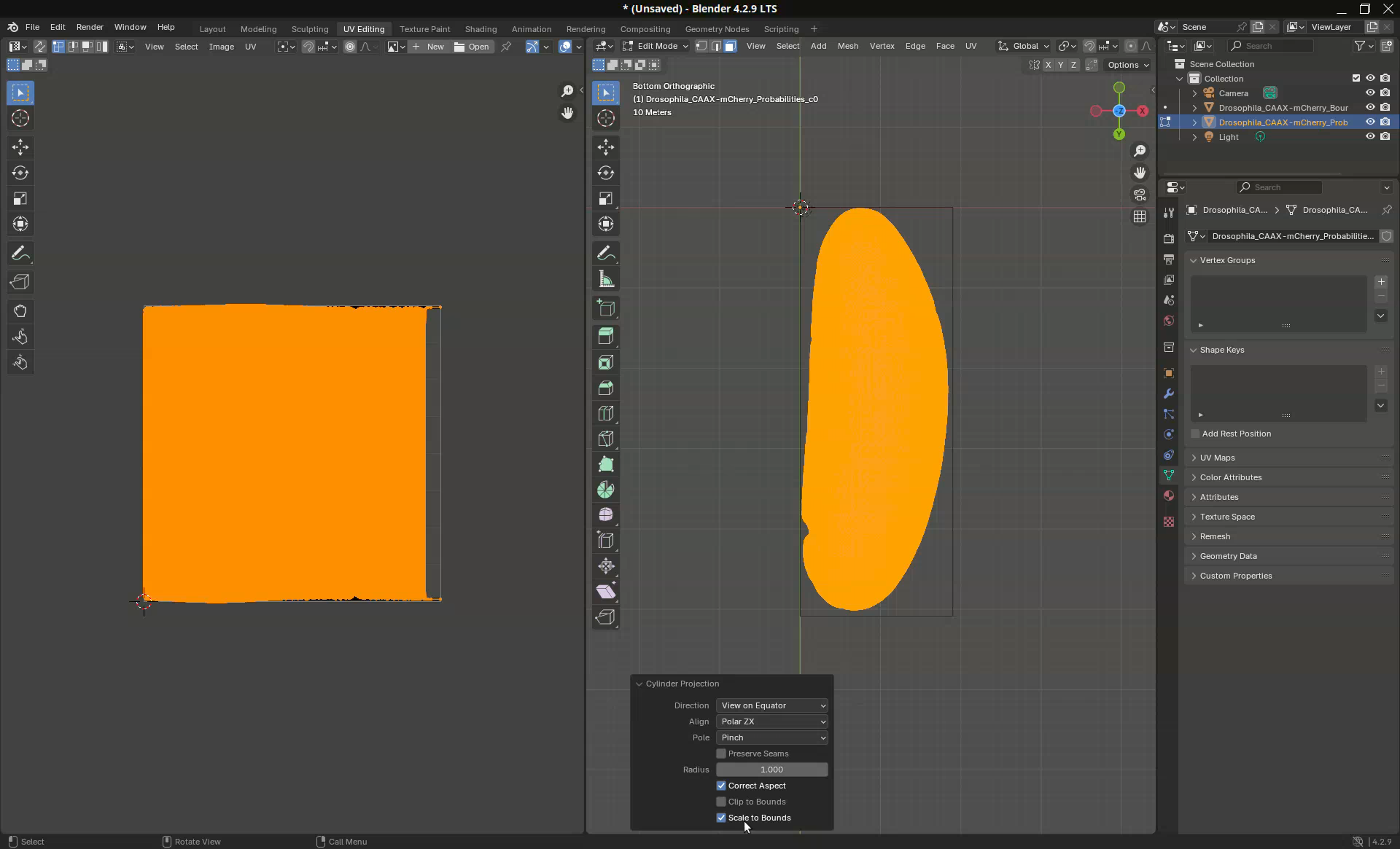Hide the Light object in viewport
The width and height of the screenshot is (1400, 849).
pos(1370,136)
